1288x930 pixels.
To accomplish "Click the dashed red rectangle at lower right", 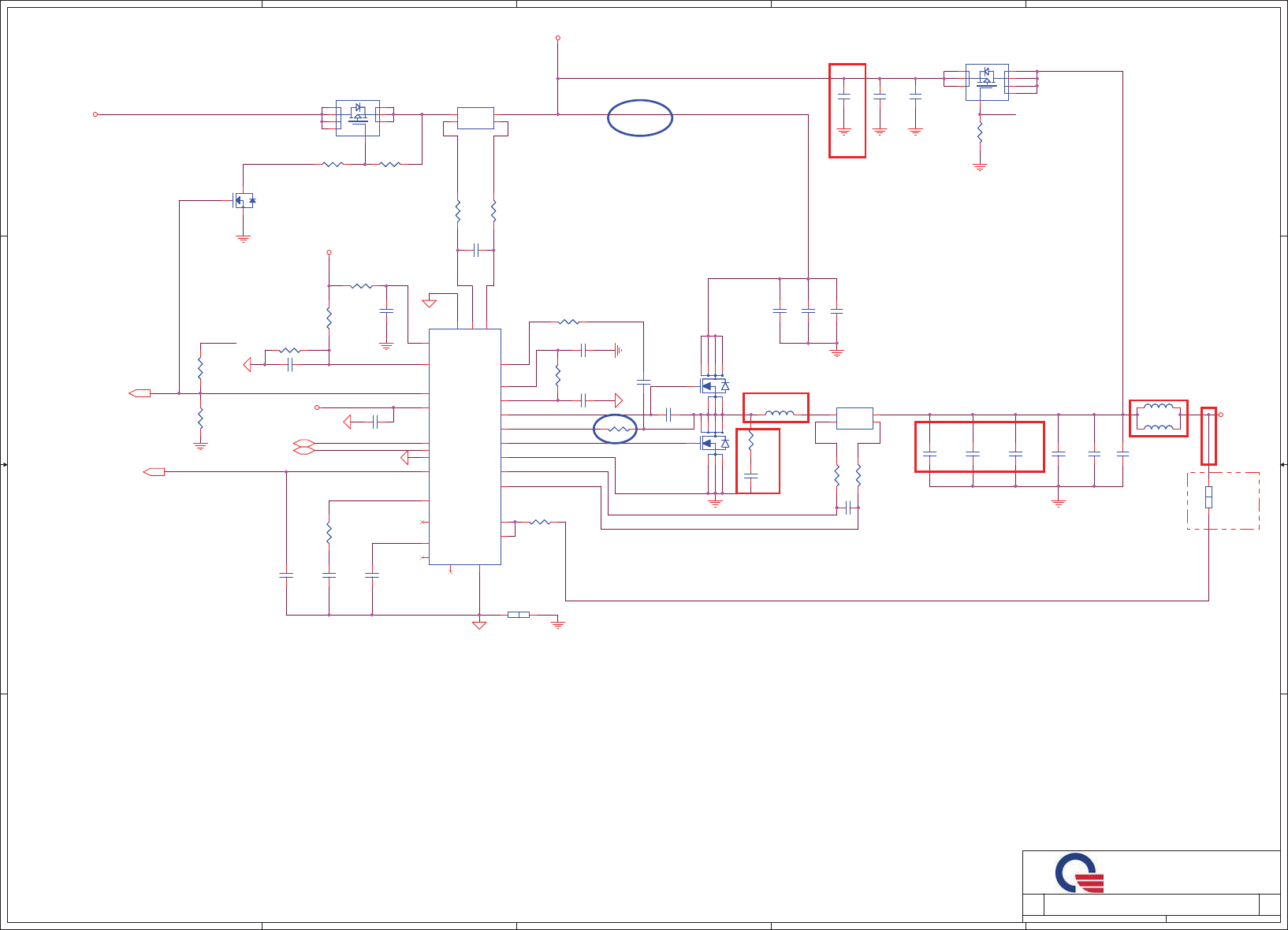I will click(1223, 500).
